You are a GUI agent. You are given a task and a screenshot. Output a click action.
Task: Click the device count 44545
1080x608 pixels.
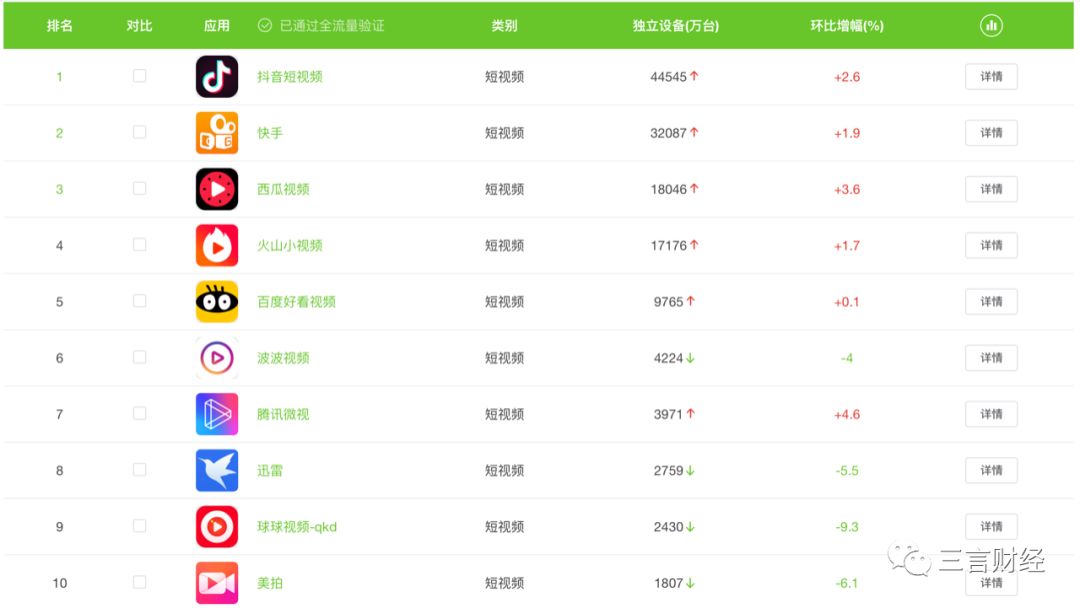[x=668, y=77]
